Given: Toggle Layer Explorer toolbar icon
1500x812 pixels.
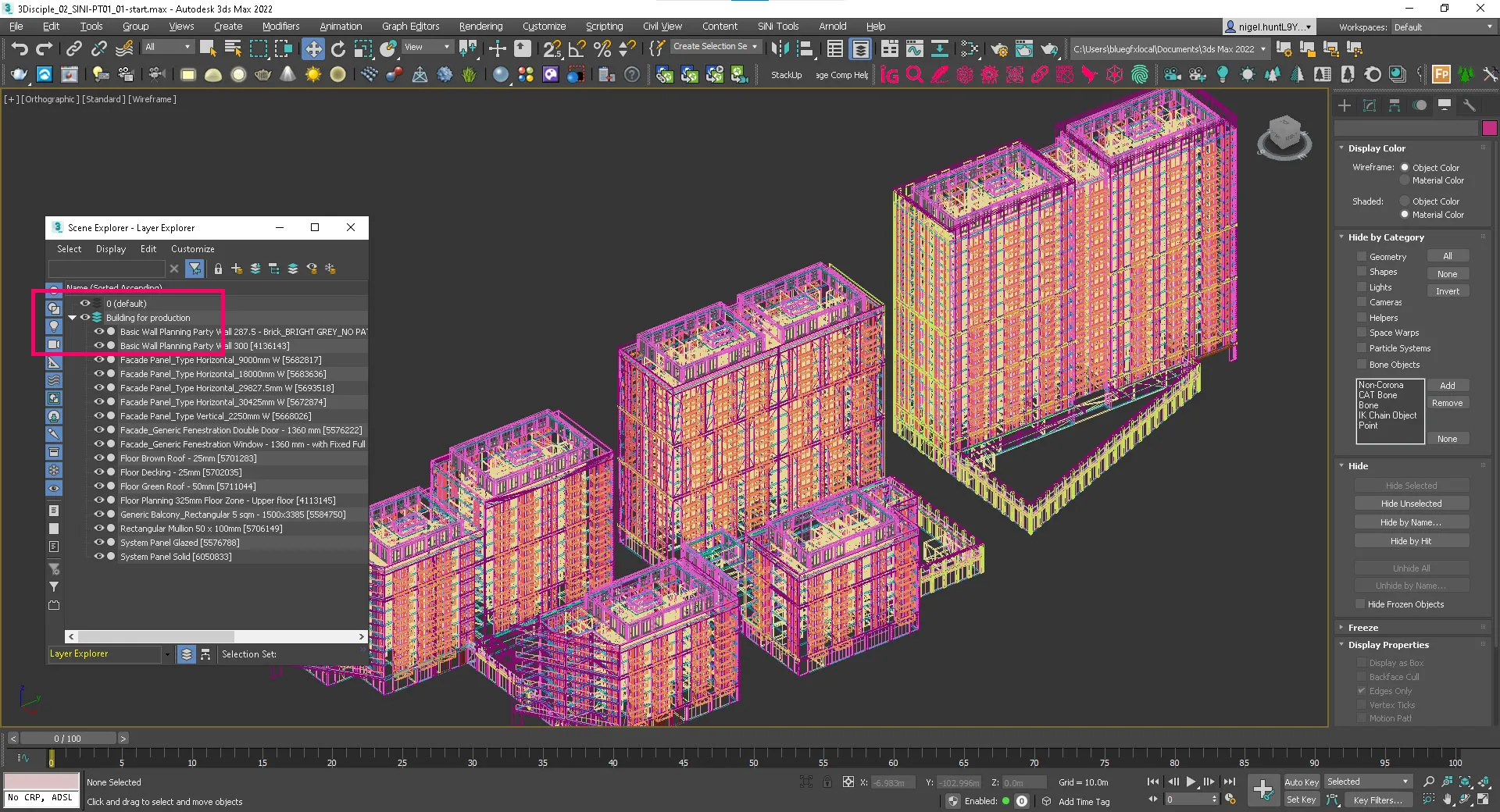Looking at the screenshot, I should pyautogui.click(x=860, y=48).
